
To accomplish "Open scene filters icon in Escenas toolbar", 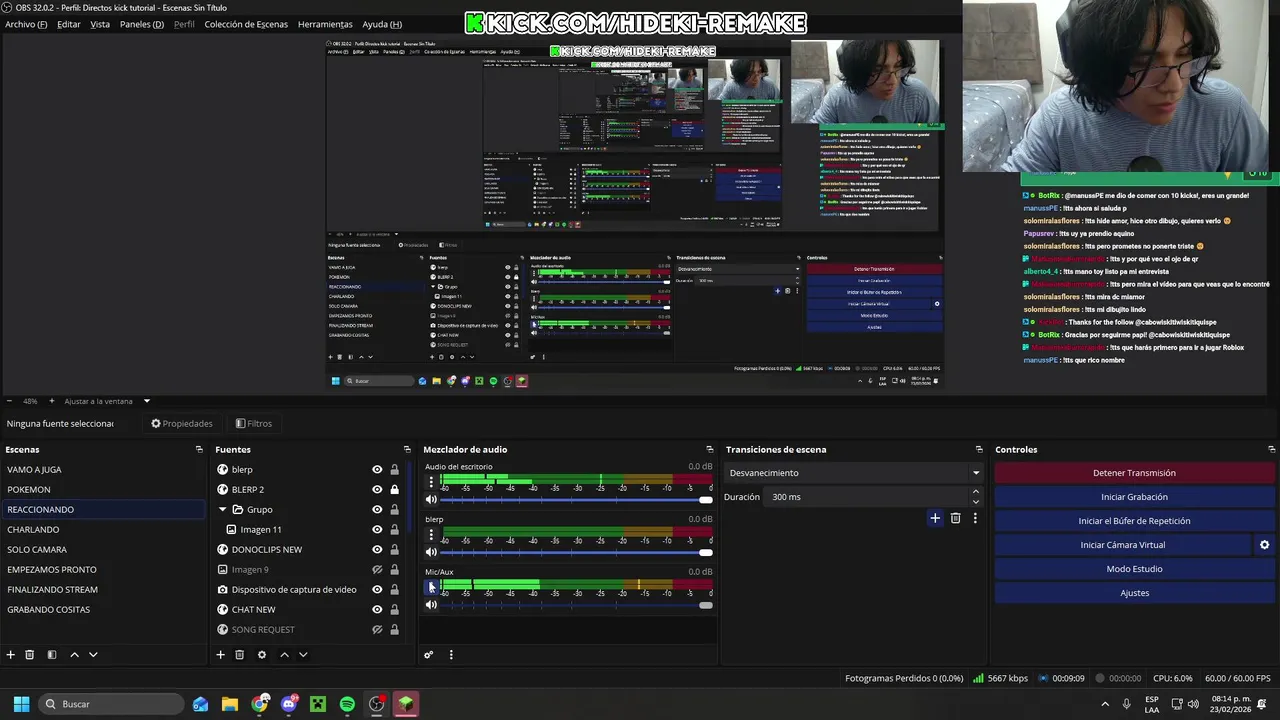I will 52,655.
